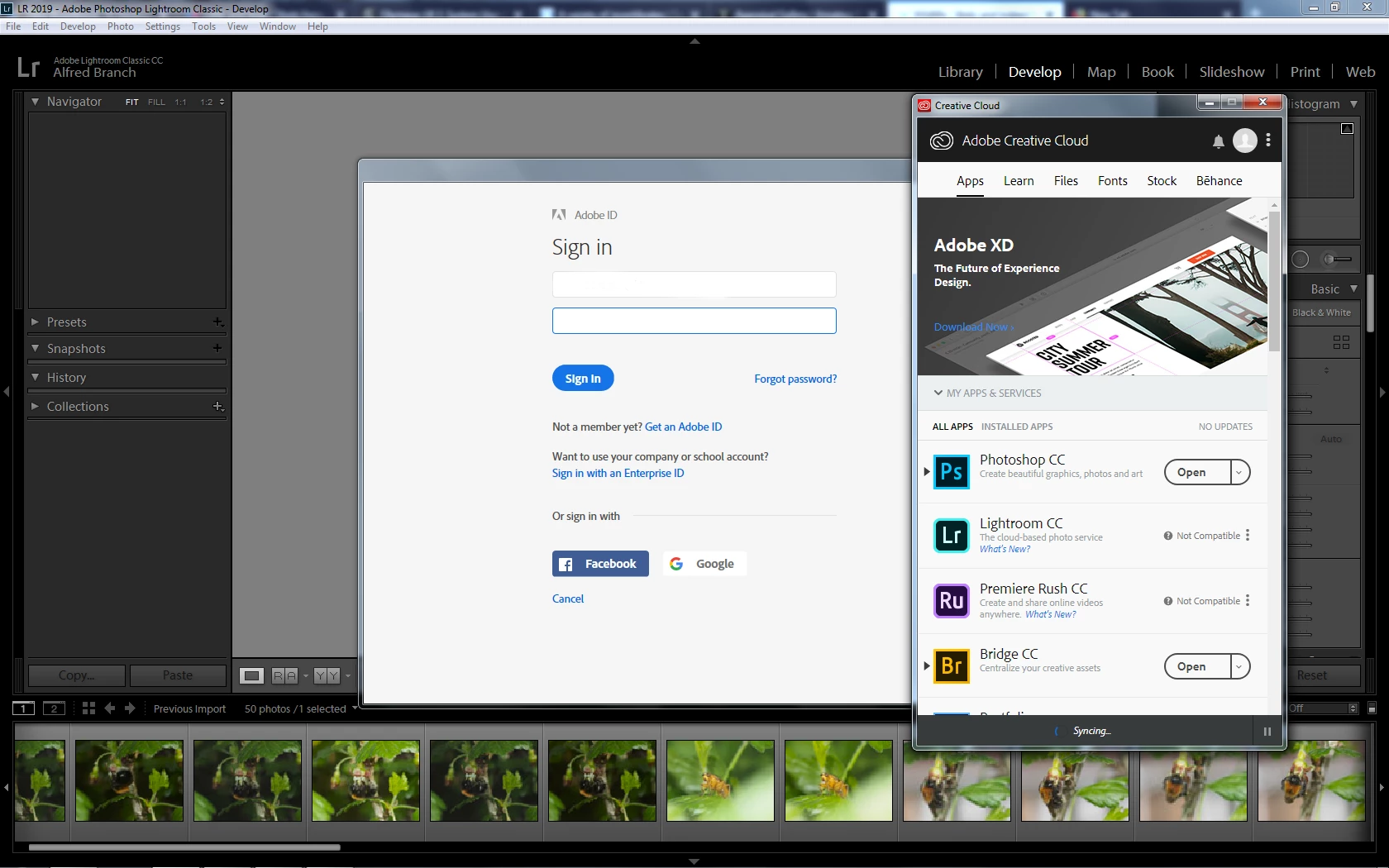Open Fonts tab in Creative Cloud
Viewport: 1389px width, 868px height.
pos(1113,181)
